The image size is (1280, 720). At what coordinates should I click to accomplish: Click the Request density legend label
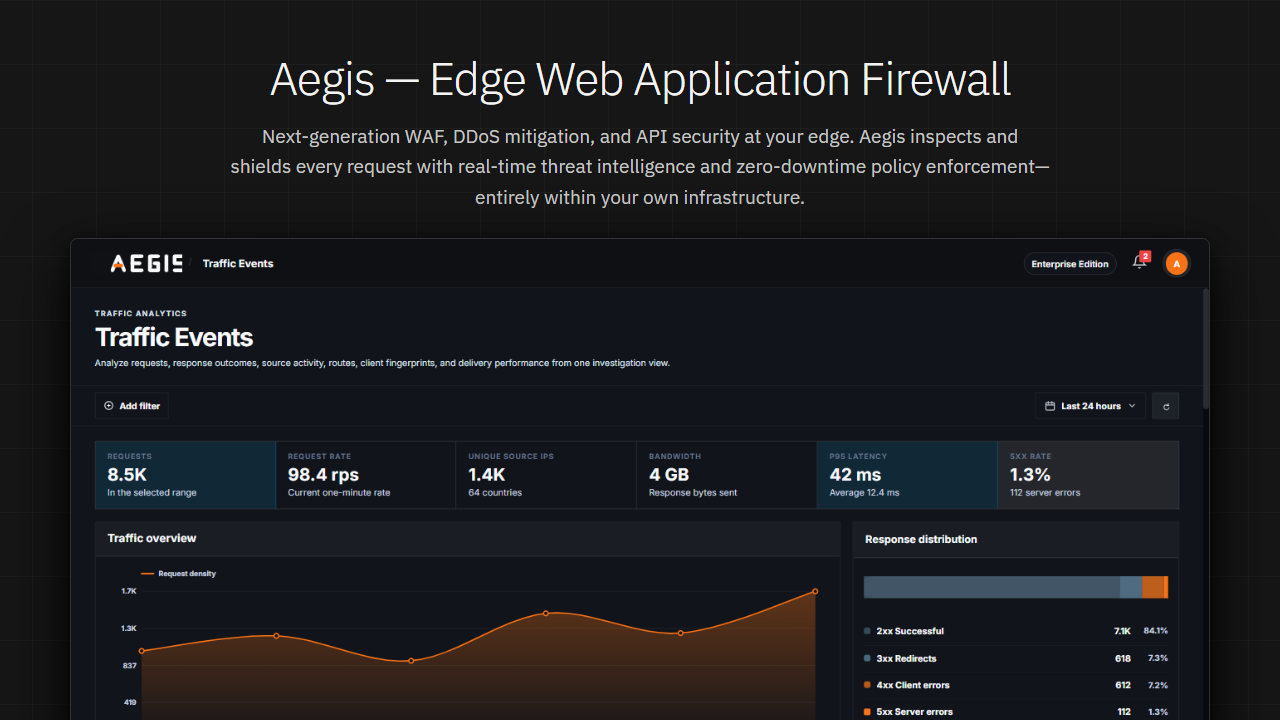click(179, 574)
